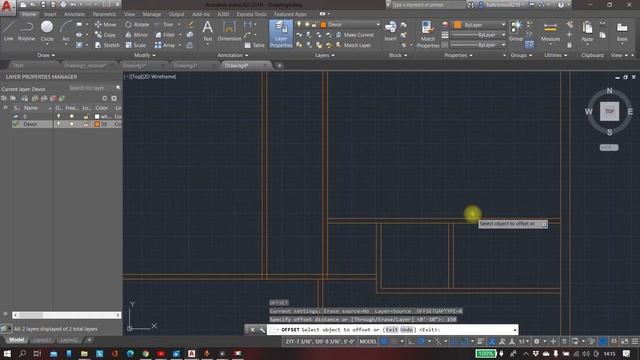Click the layer list horizontal scrollbar
The width and height of the screenshot is (640, 360).
coord(67,315)
